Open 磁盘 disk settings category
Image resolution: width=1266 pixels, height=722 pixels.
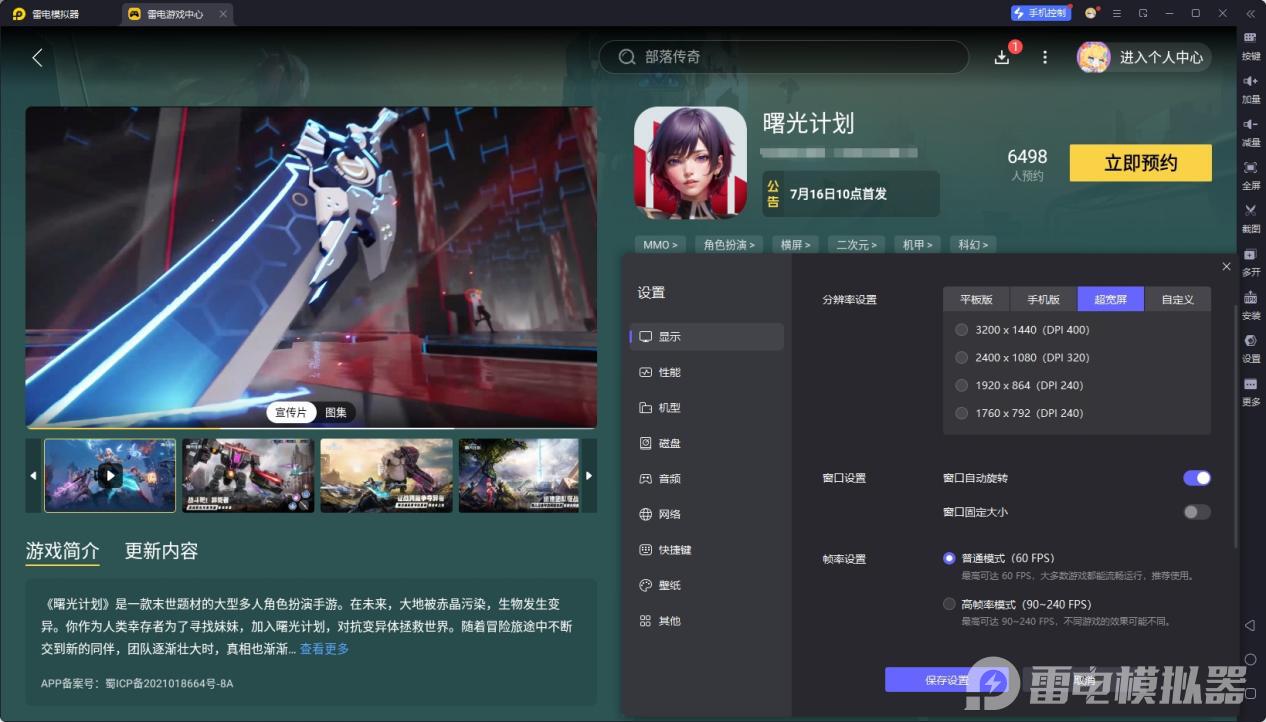click(x=706, y=443)
